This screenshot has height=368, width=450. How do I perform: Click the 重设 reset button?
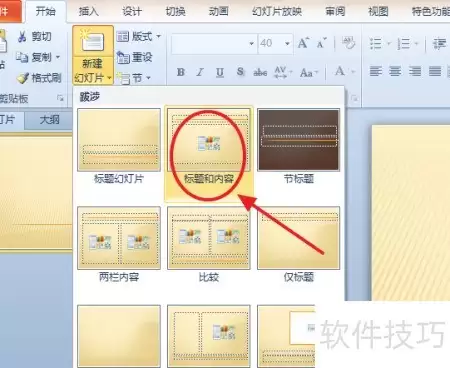[135, 57]
